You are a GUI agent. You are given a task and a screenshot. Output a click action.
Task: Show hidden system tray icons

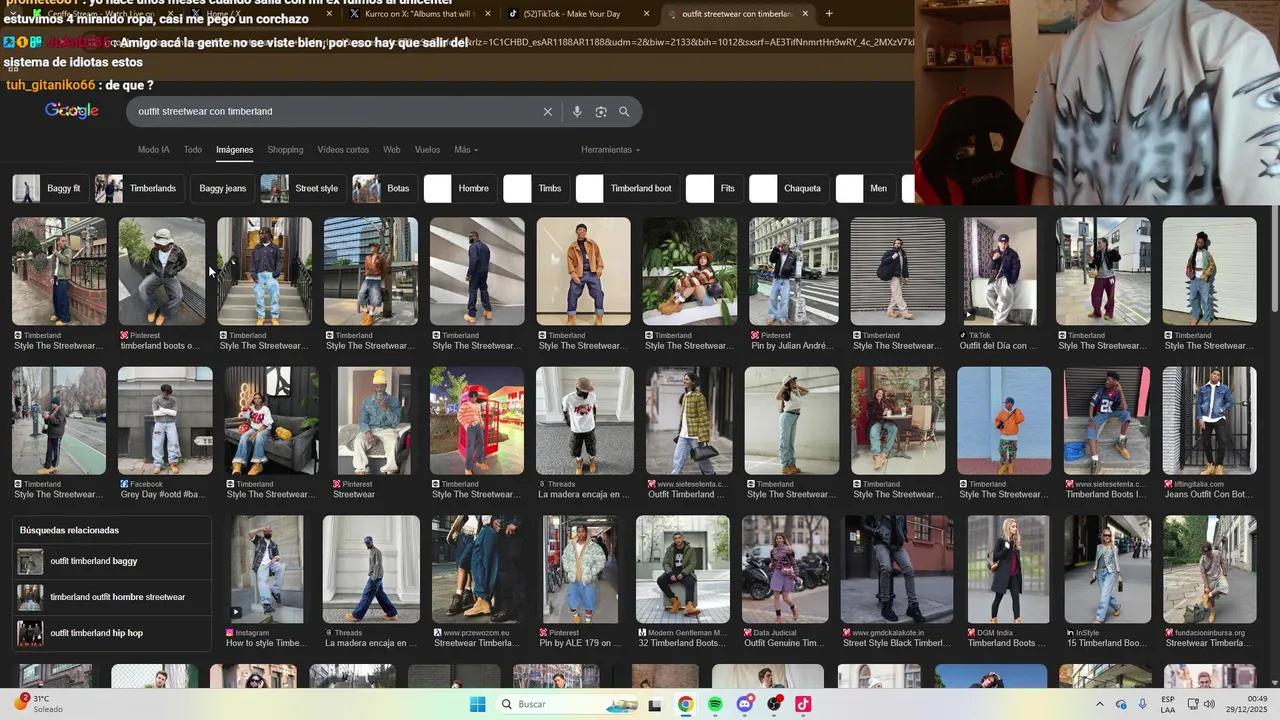[x=1100, y=704]
